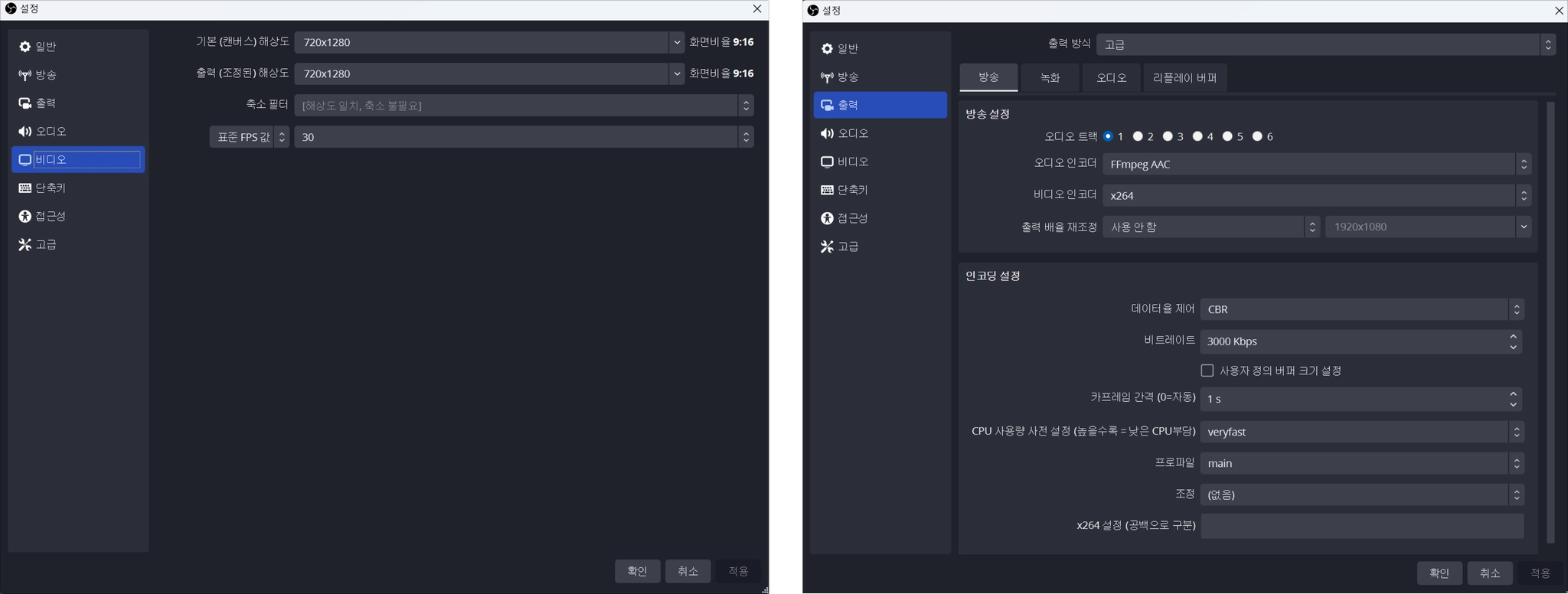Enable 사용자 정의 버퍼 크기 설정 checkbox
The image size is (1568, 594).
pos(1207,370)
